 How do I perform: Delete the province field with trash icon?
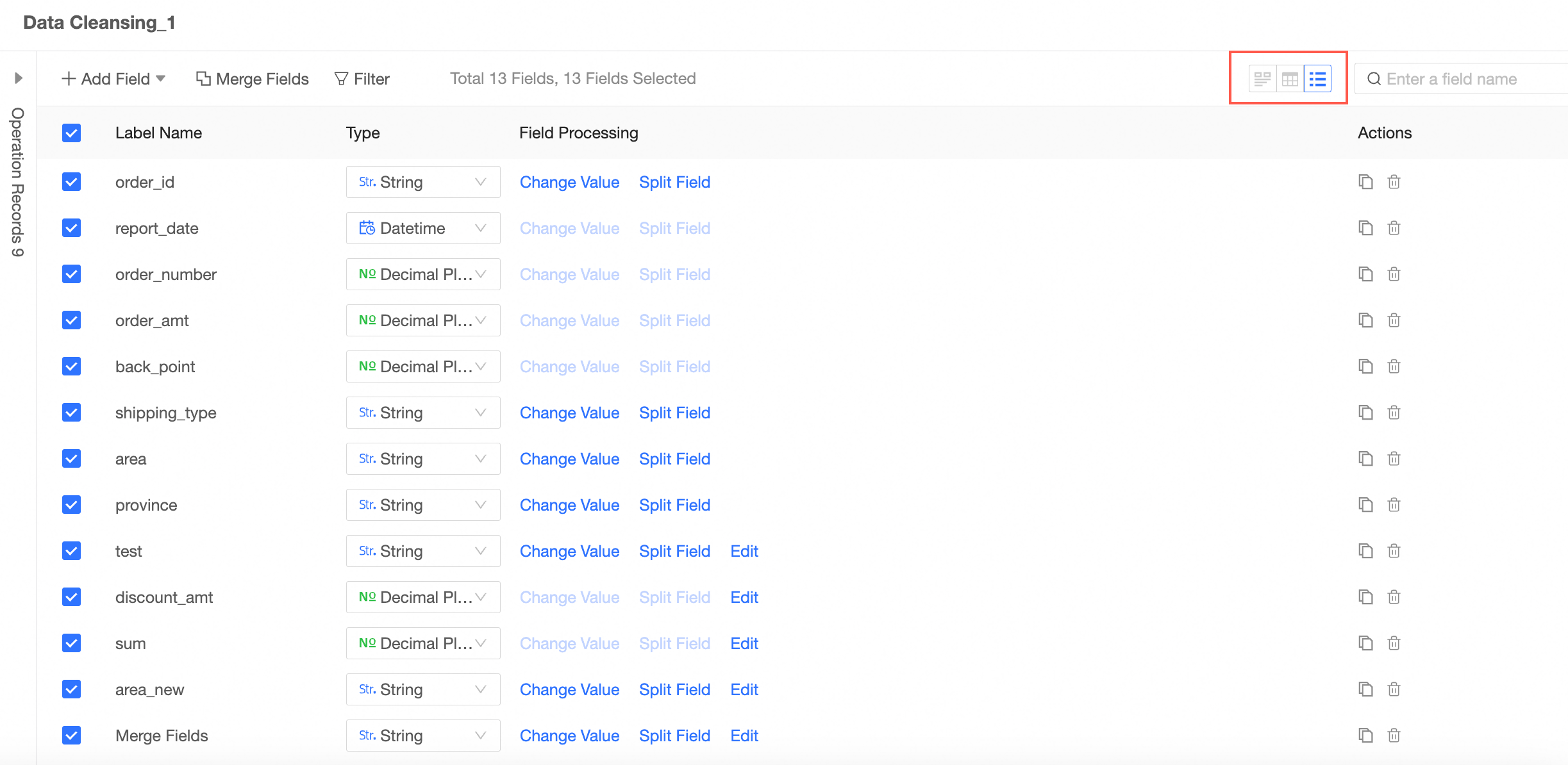(x=1394, y=505)
